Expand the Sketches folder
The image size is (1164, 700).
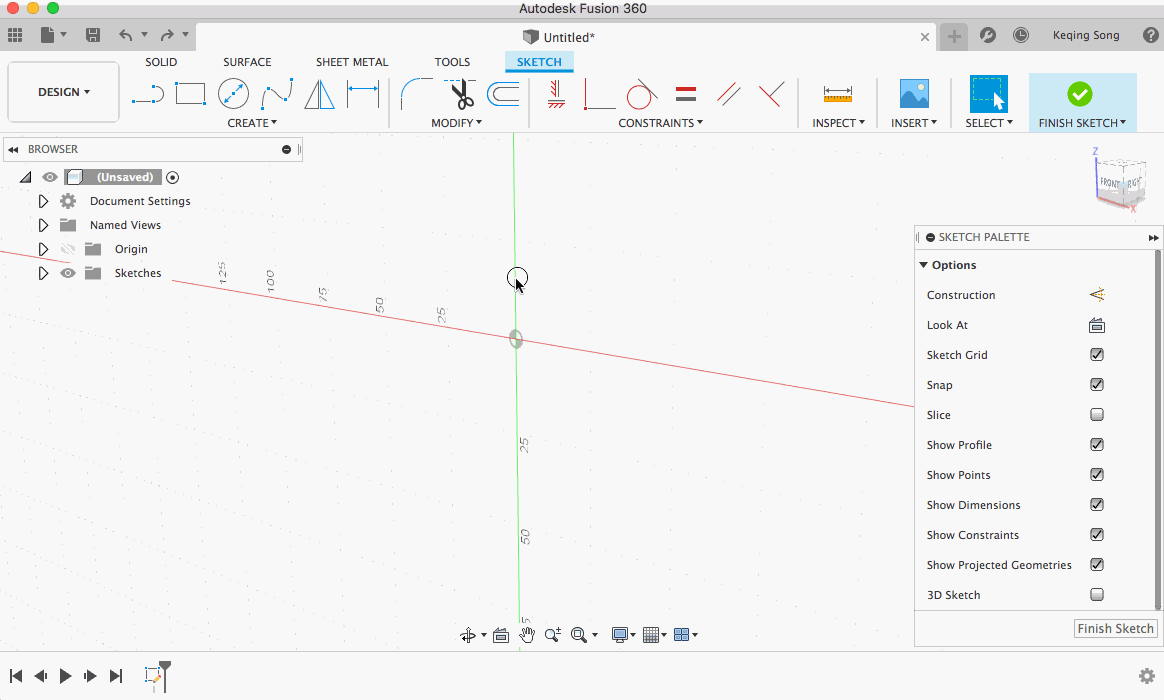click(x=43, y=272)
